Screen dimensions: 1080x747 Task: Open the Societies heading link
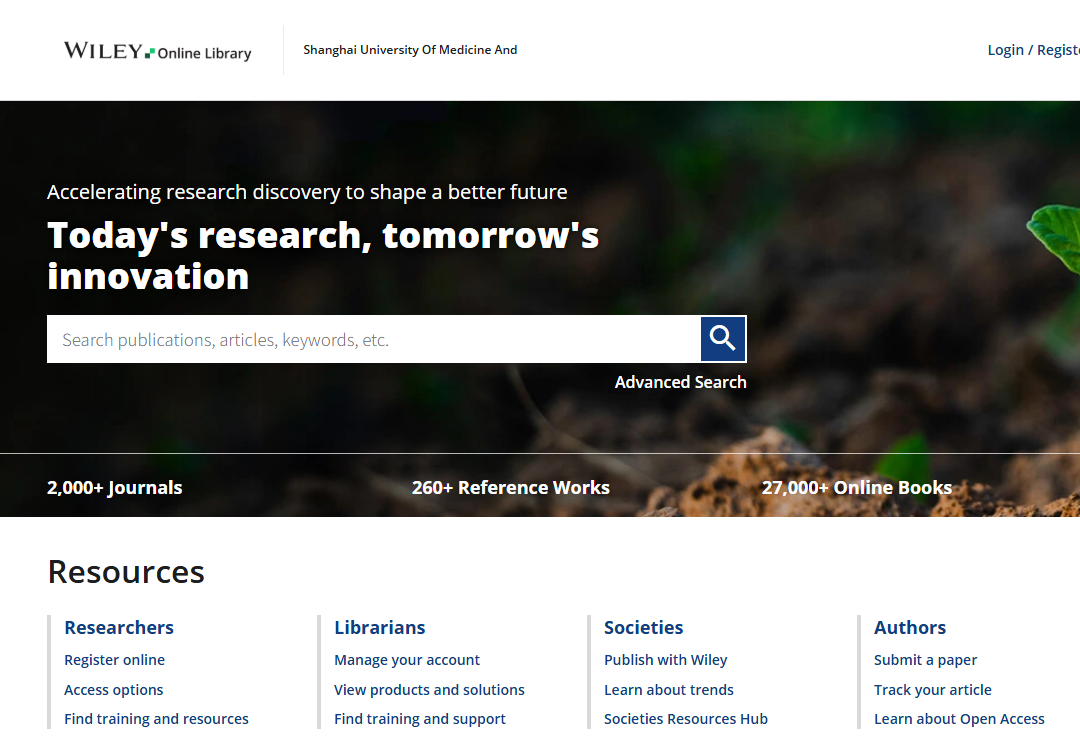(x=644, y=627)
